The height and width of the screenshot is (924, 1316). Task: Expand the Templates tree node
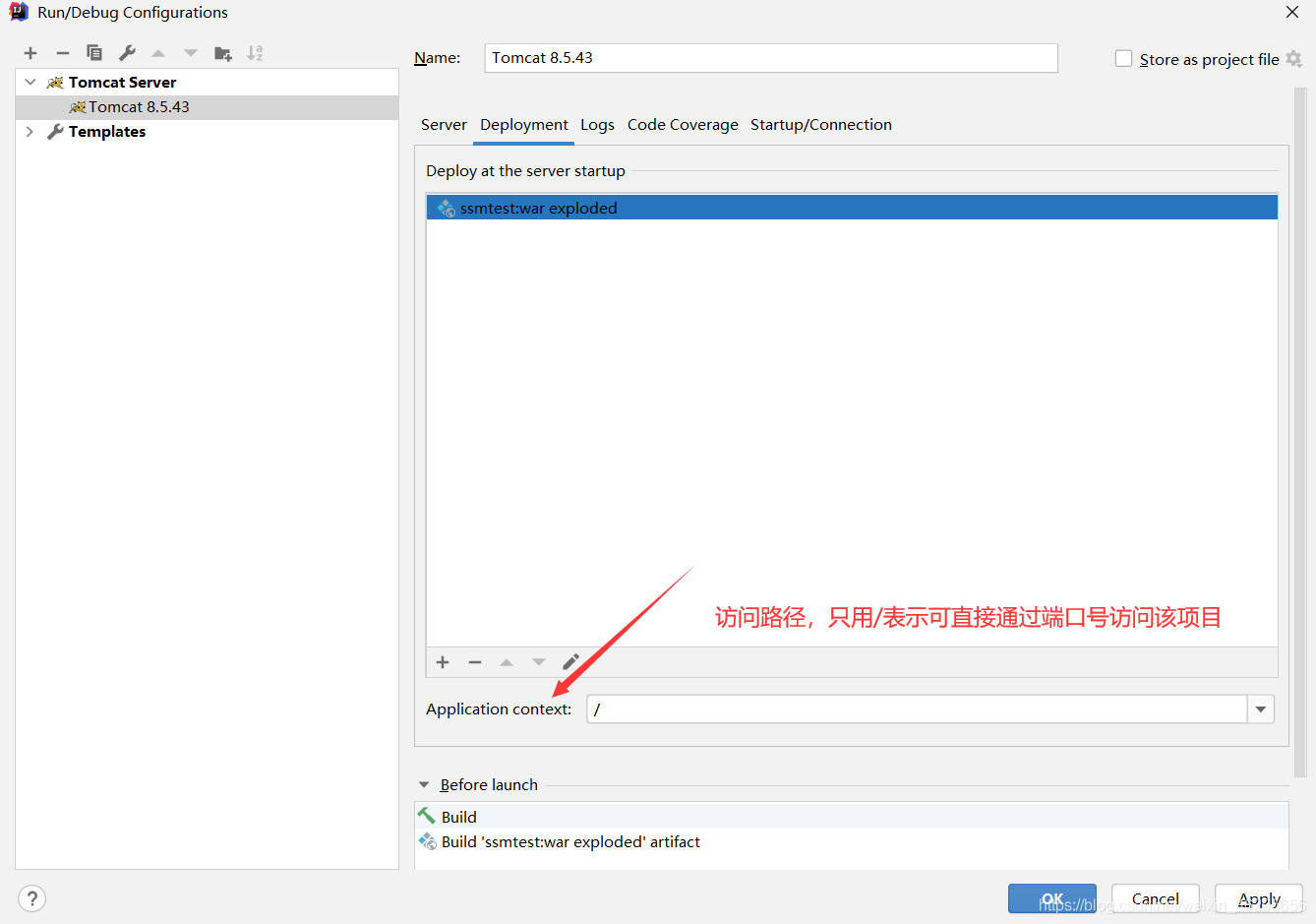30,132
